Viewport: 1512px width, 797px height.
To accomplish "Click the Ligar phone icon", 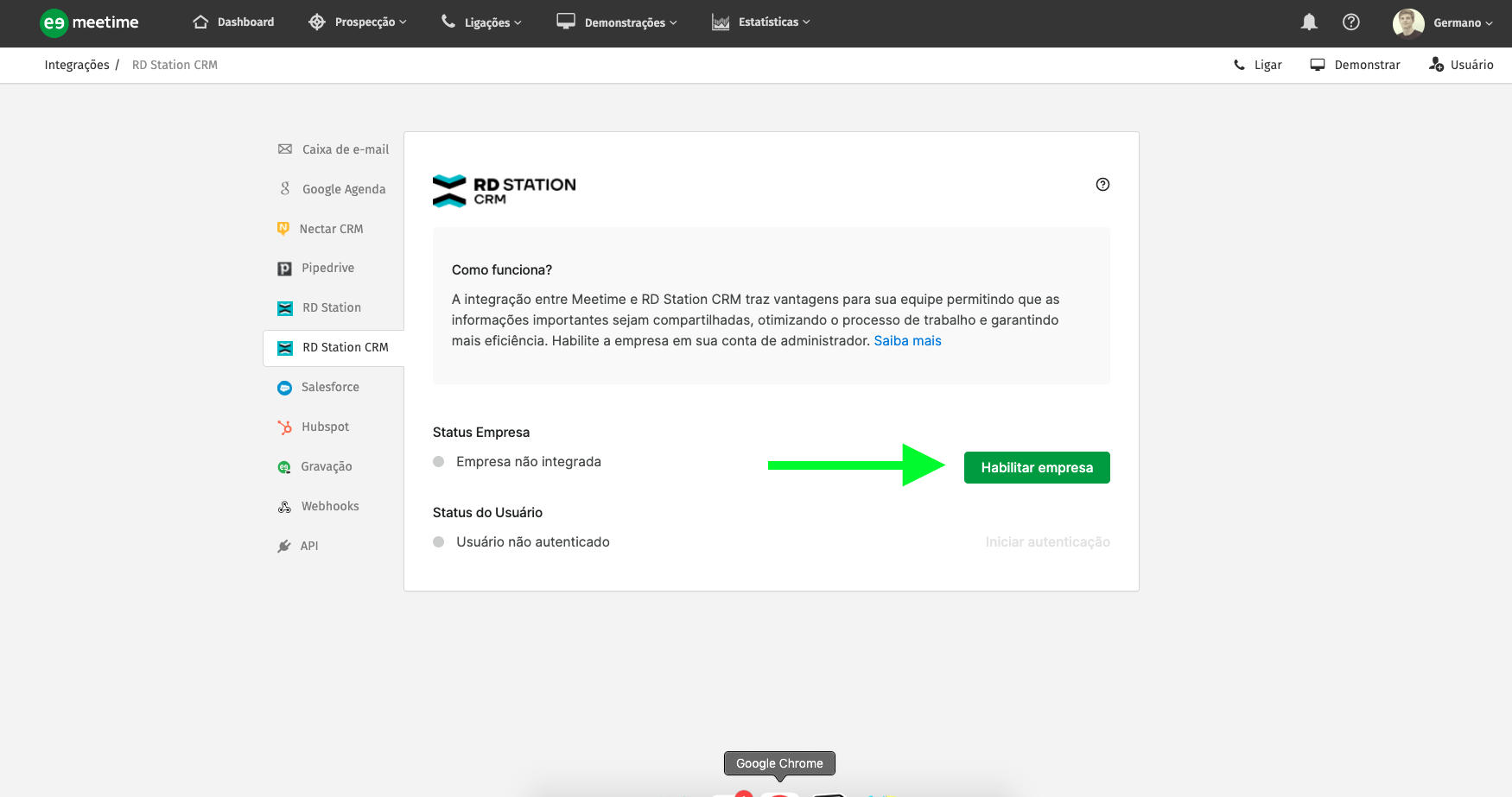I will 1239,65.
